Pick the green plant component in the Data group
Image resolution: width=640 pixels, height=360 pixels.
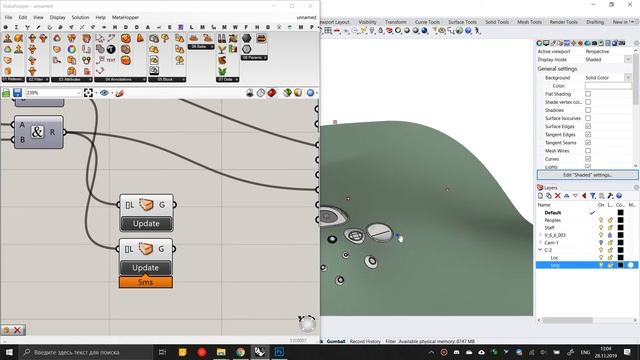click(x=222, y=71)
